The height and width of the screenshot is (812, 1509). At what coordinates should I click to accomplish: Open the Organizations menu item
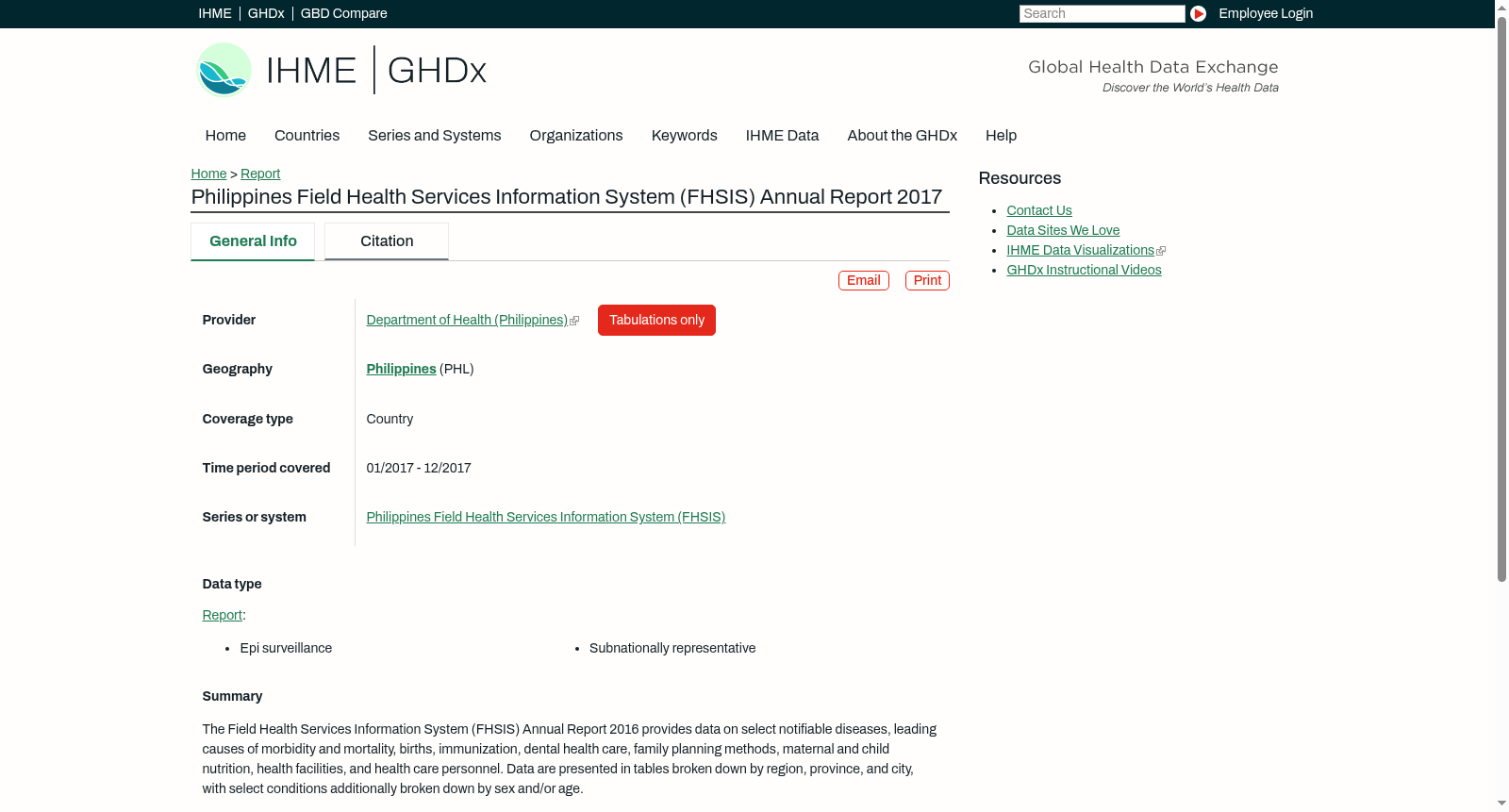click(576, 136)
